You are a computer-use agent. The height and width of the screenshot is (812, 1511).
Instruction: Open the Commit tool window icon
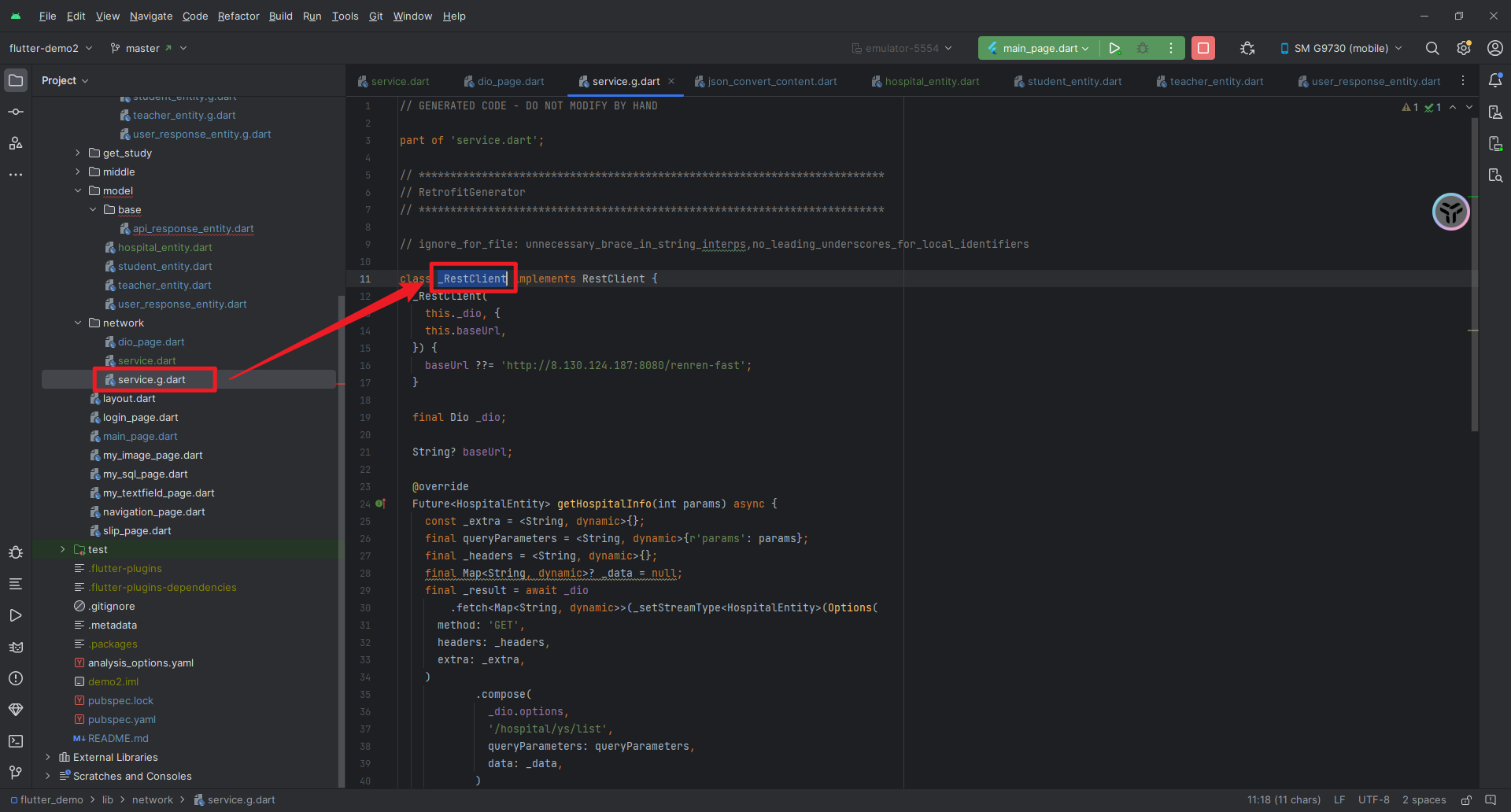16,112
